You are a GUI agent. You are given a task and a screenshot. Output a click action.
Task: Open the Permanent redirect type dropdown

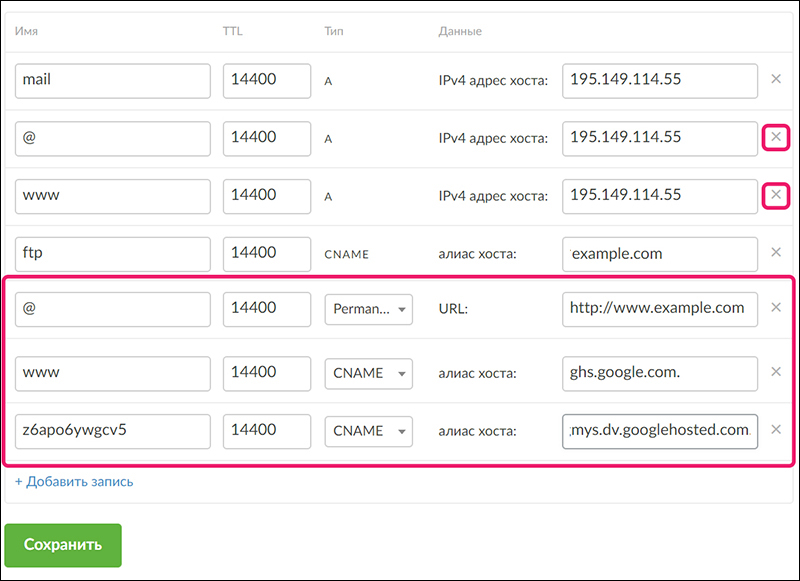369,309
